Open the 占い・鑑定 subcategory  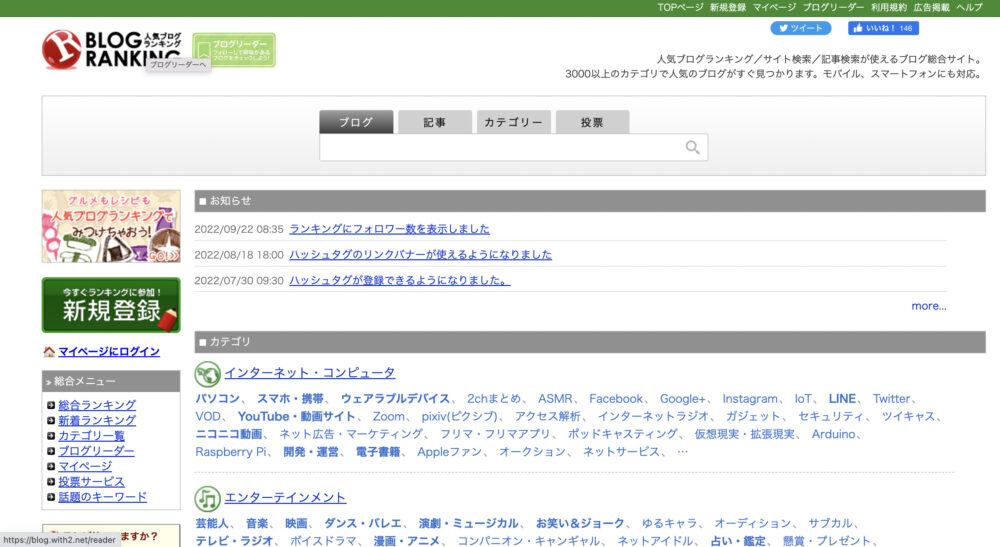pyautogui.click(x=738, y=541)
